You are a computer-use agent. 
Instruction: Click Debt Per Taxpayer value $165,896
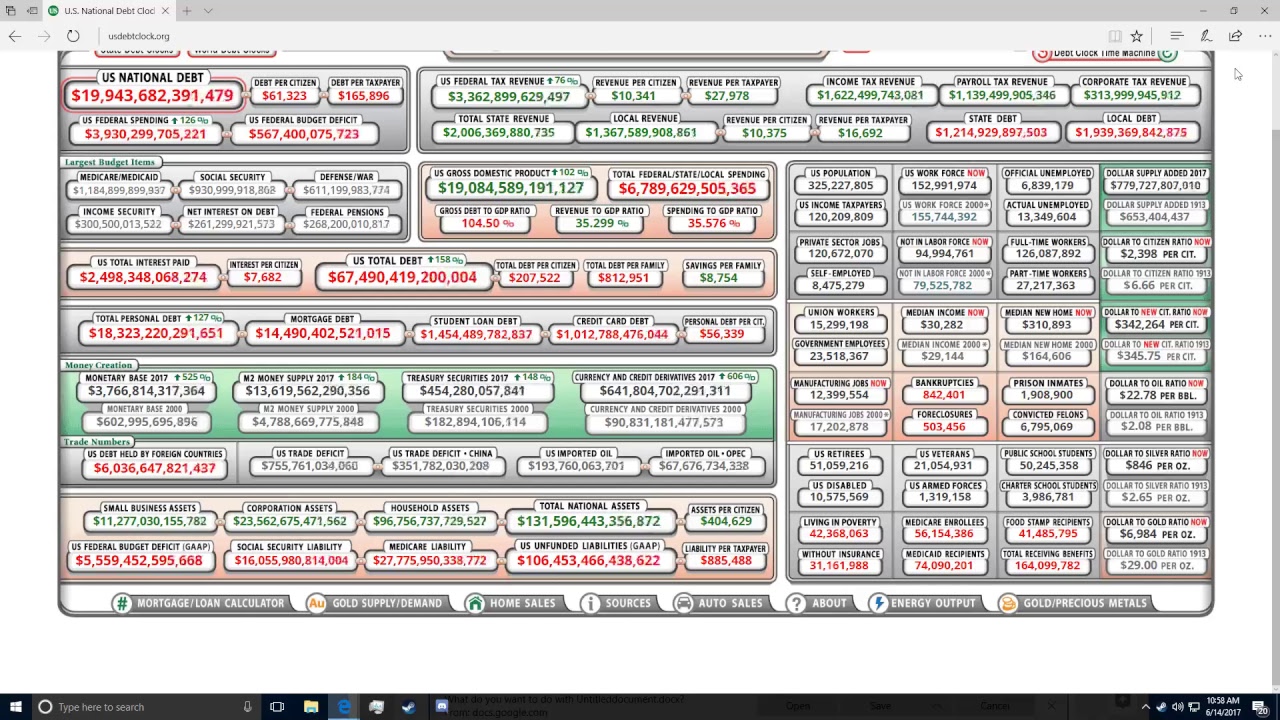(363, 96)
